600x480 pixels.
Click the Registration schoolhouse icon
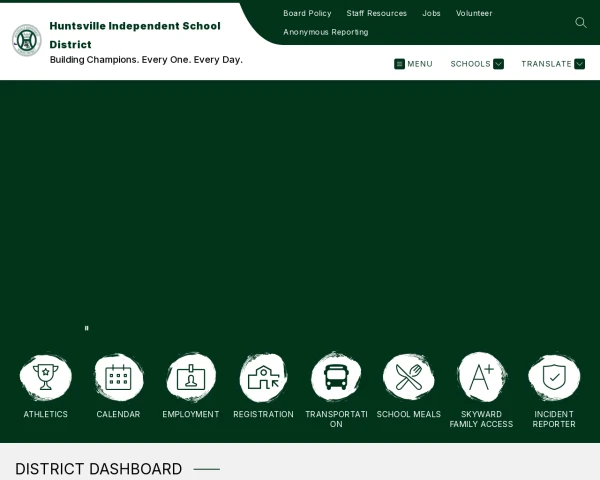point(264,377)
